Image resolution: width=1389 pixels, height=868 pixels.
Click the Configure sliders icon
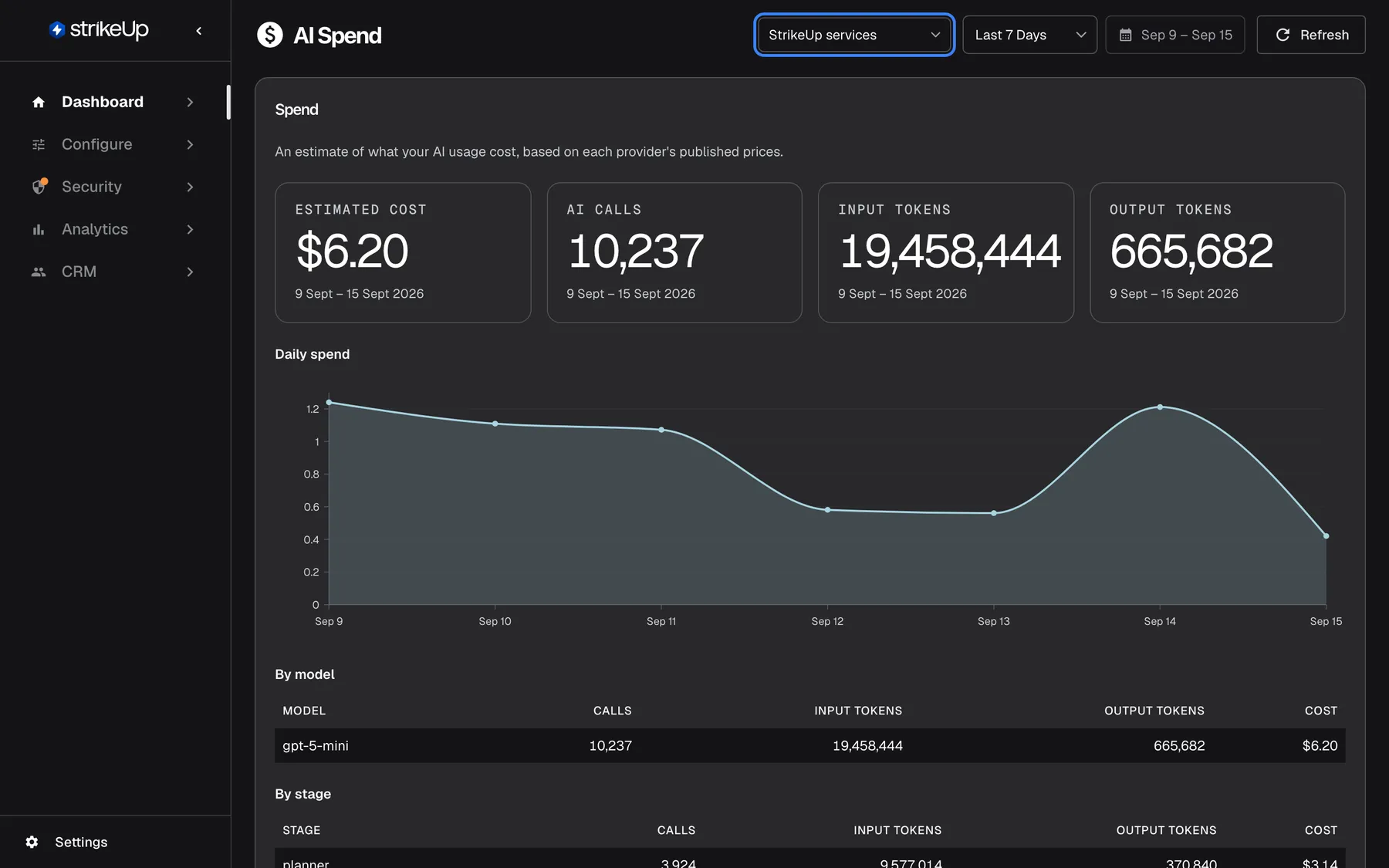[39, 144]
